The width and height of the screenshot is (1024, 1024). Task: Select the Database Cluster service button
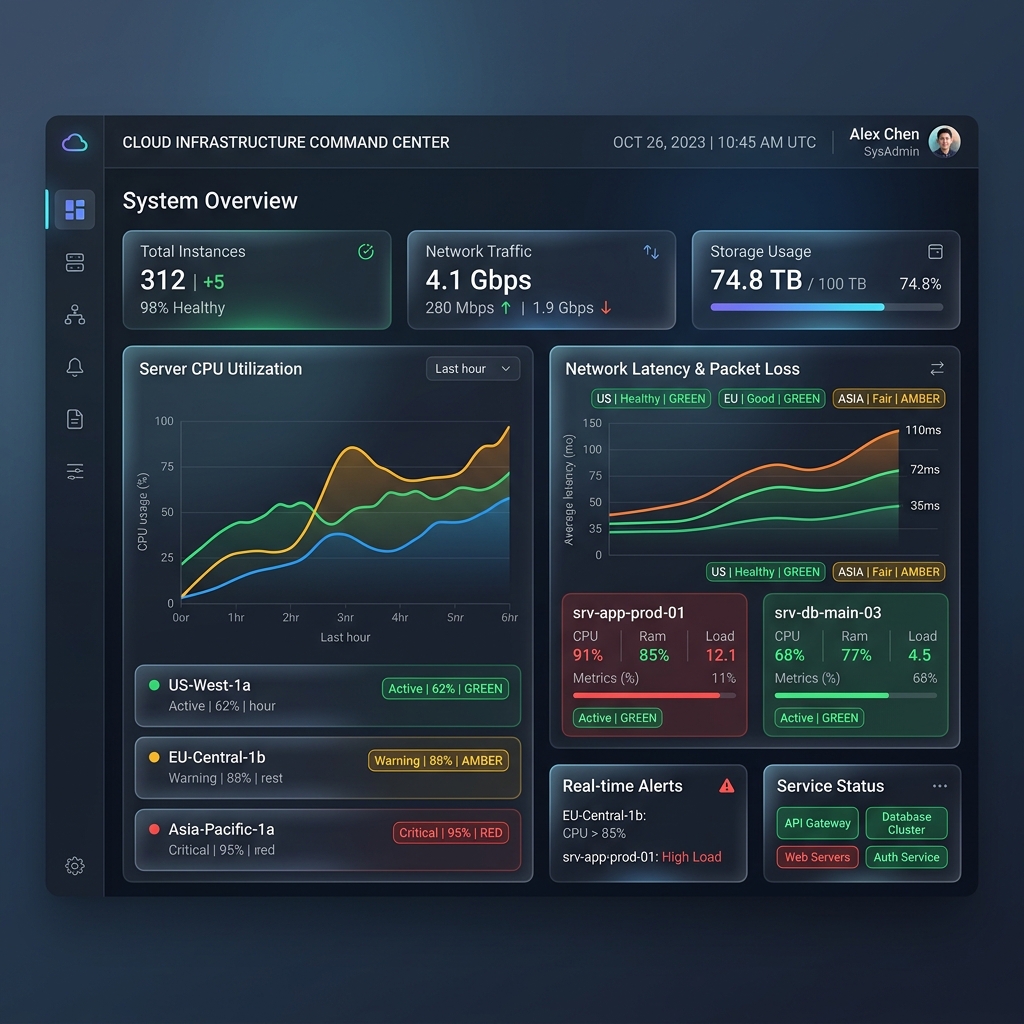pos(906,823)
